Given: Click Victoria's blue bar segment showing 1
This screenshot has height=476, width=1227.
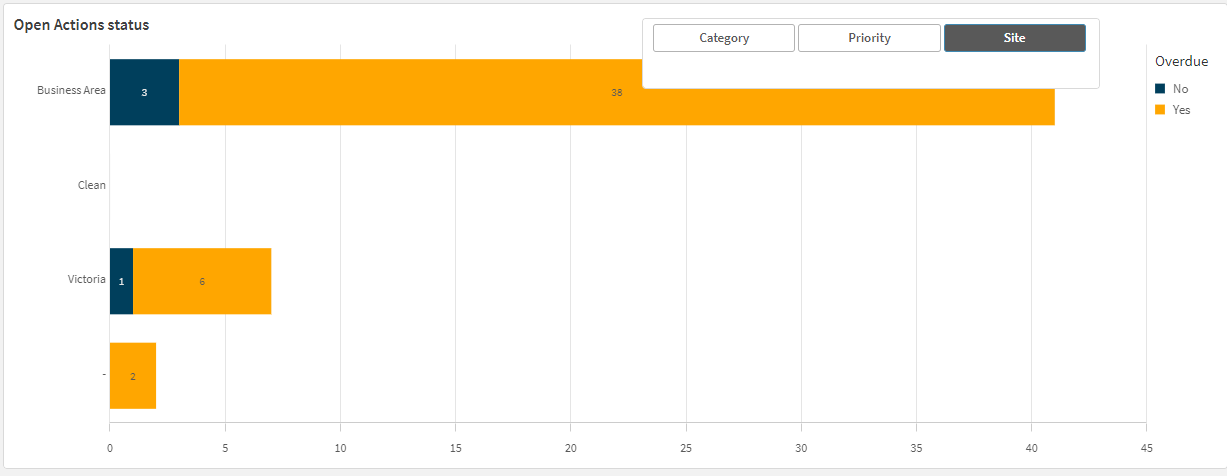Looking at the screenshot, I should (121, 281).
